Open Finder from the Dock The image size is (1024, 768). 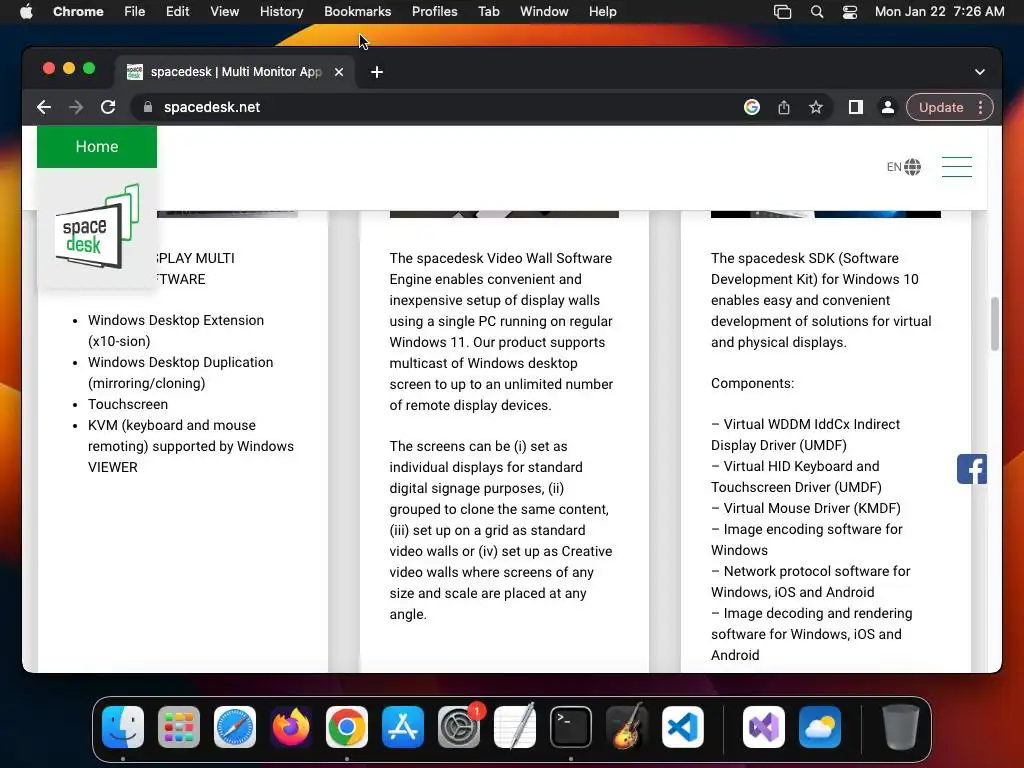click(123, 727)
